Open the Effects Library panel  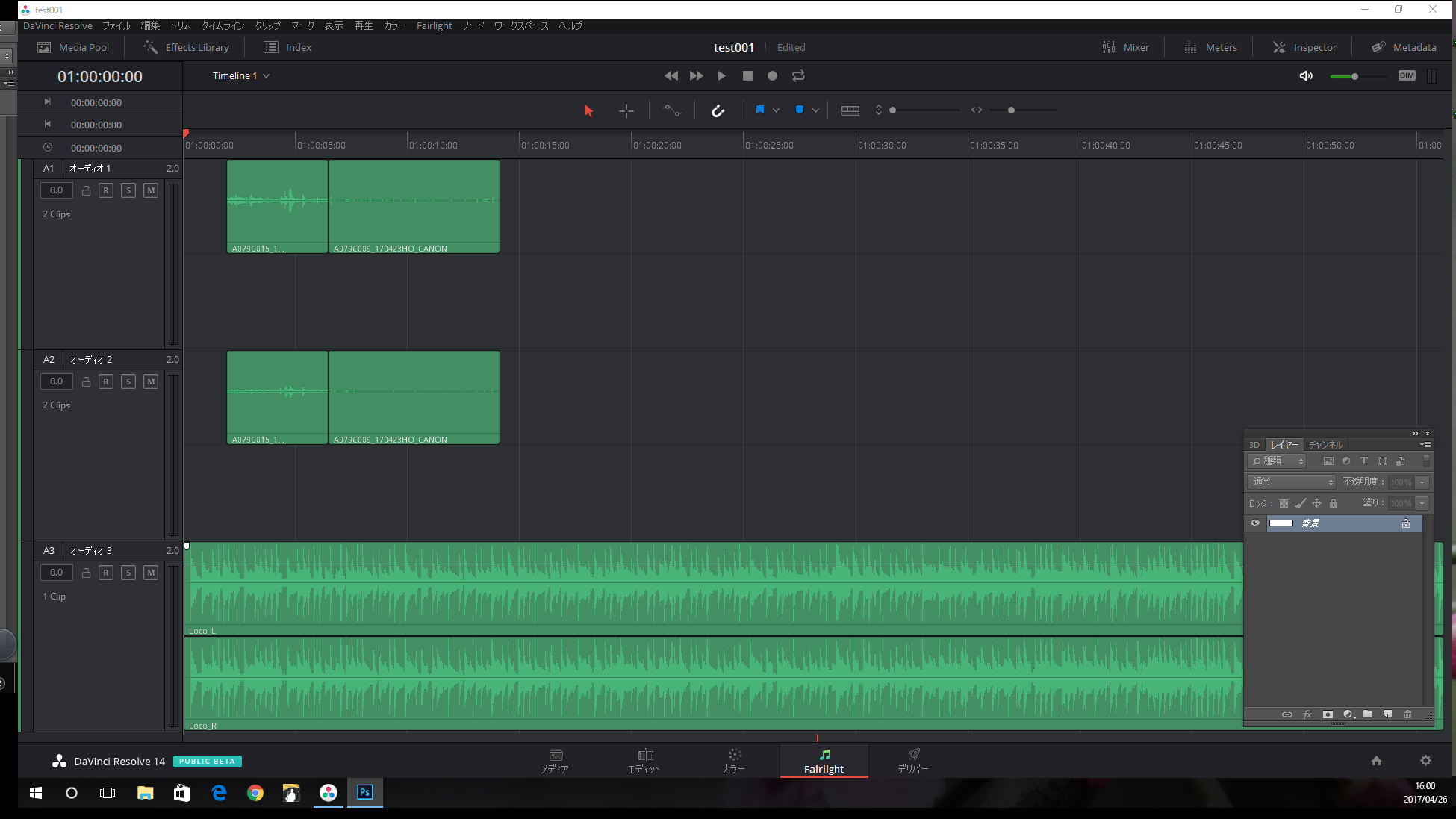click(187, 47)
